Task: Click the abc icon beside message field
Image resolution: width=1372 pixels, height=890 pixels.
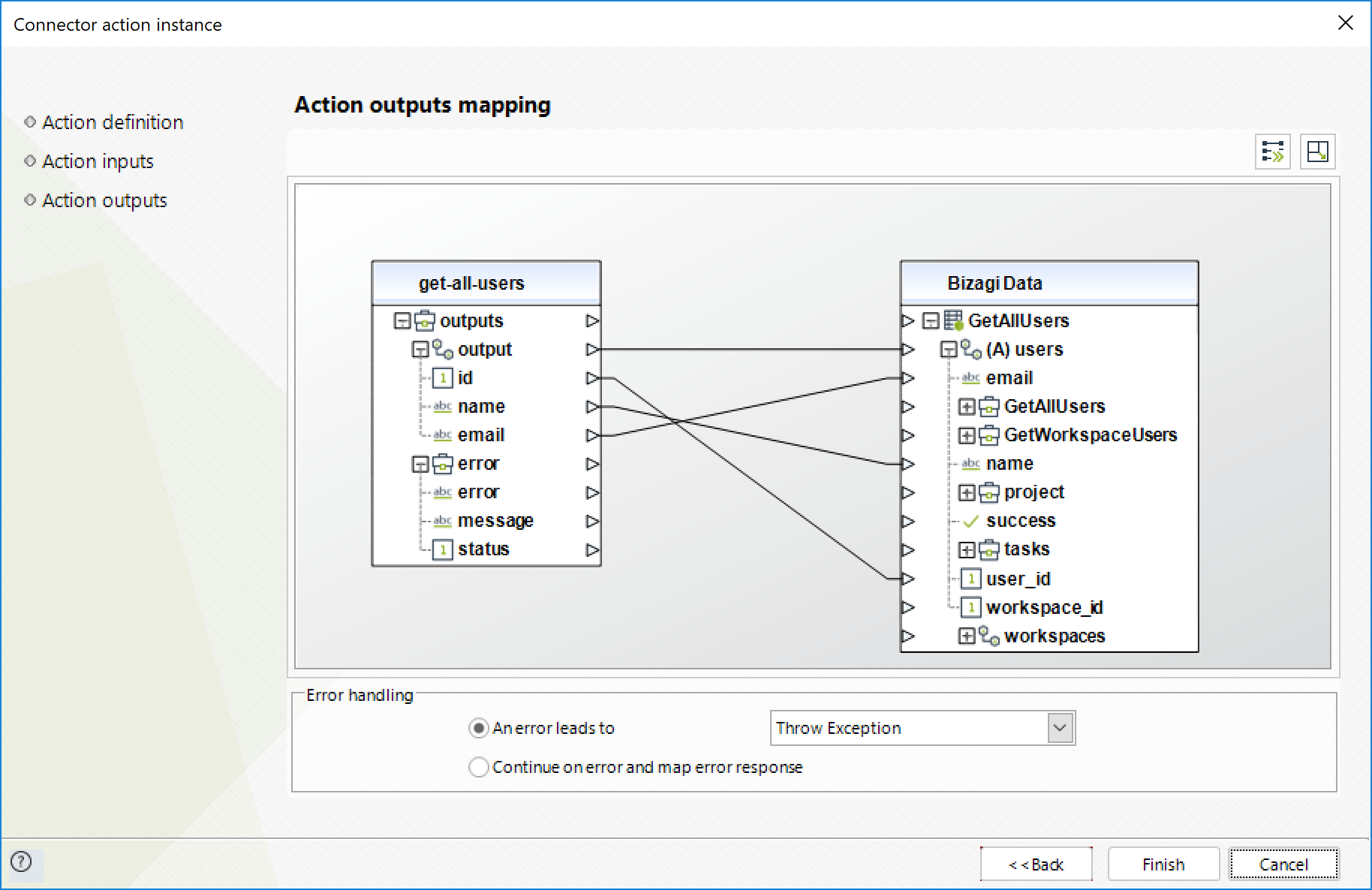Action: (x=443, y=520)
